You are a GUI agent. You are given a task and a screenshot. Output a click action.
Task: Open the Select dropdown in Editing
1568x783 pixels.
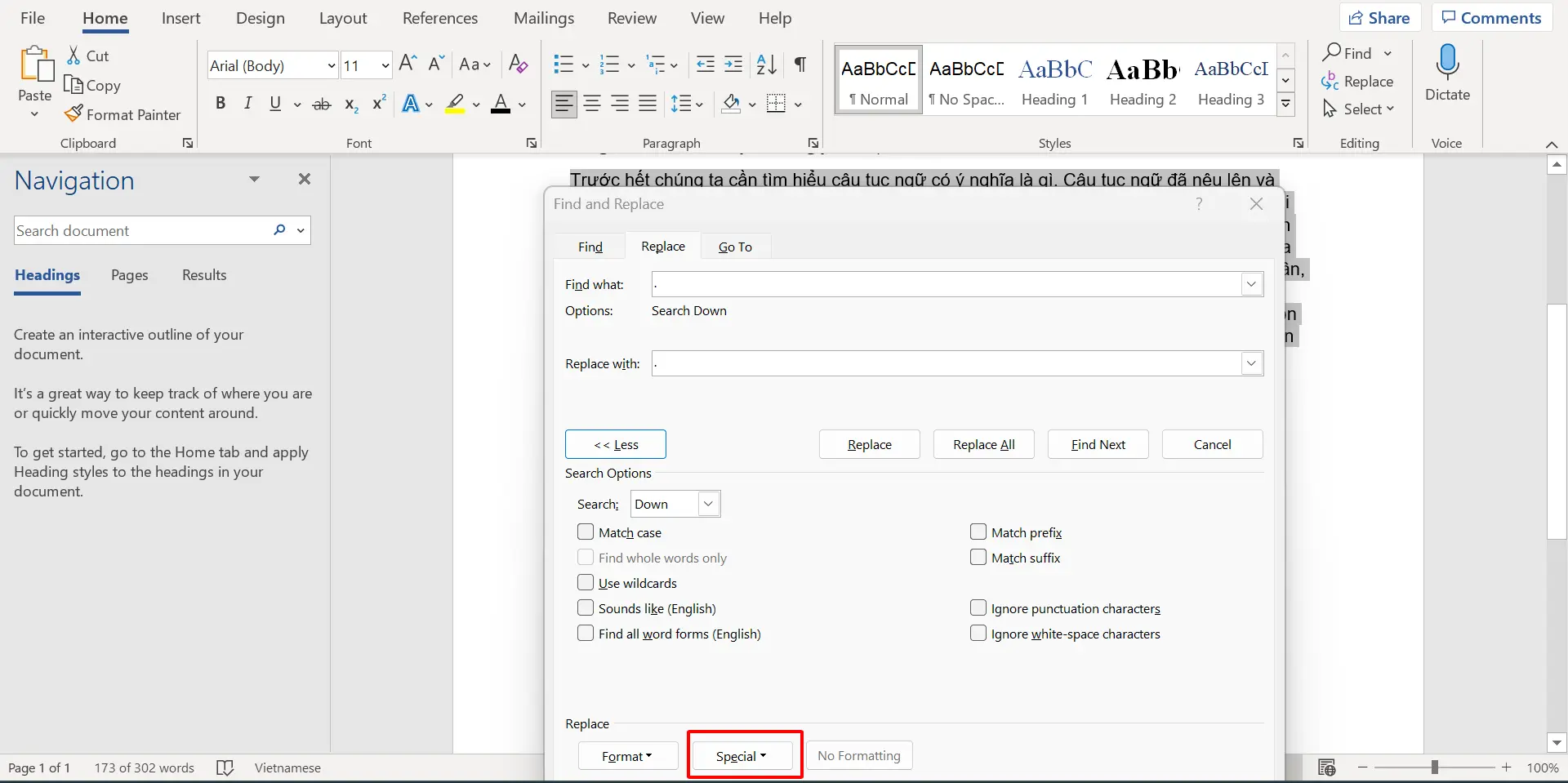coord(1359,109)
